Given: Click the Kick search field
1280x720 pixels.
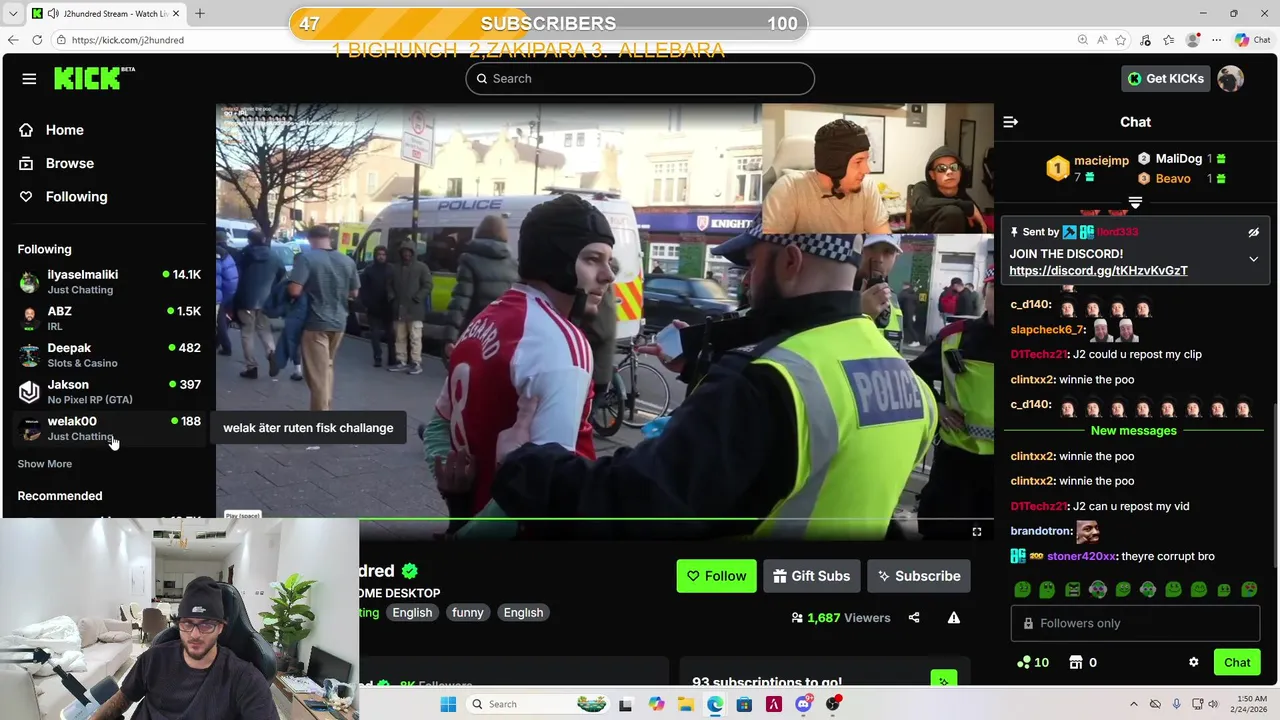Looking at the screenshot, I should (640, 79).
